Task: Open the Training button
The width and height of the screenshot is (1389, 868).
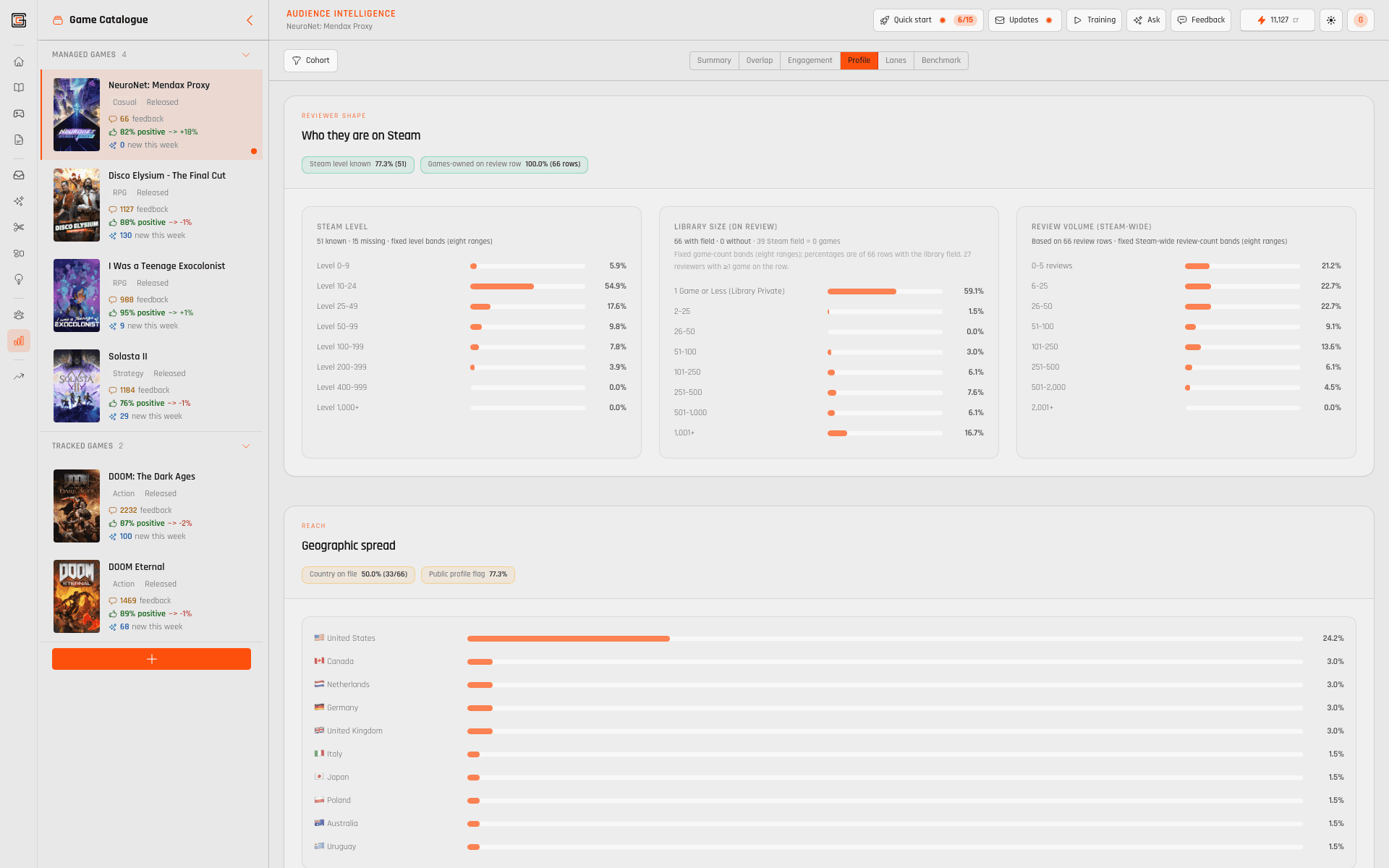Action: click(1094, 20)
